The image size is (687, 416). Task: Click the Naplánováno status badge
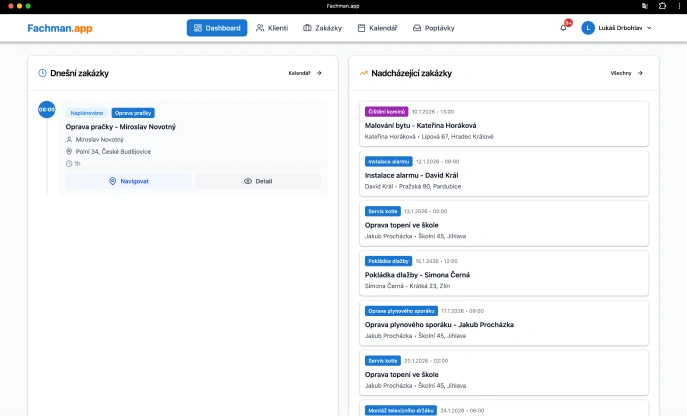point(87,113)
